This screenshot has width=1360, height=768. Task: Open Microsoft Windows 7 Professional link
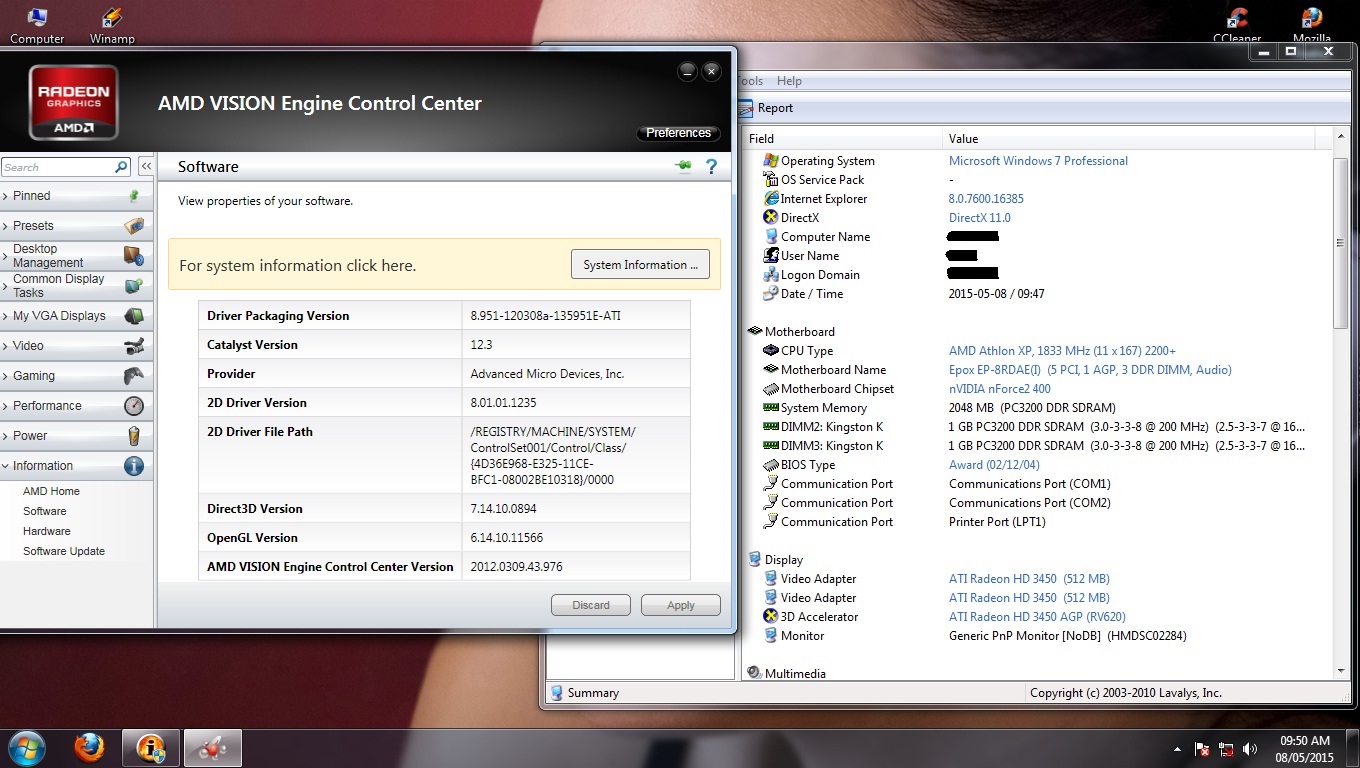point(1038,161)
